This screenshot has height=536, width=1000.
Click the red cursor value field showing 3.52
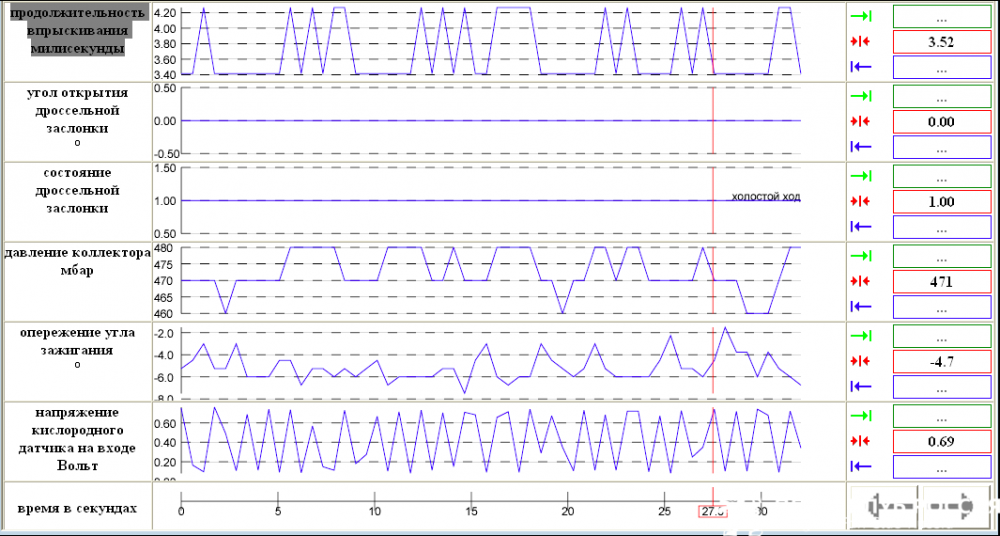[941, 41]
